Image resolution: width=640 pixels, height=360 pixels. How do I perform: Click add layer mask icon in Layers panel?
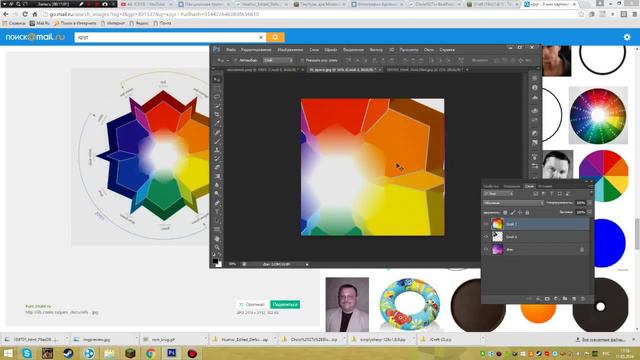547,299
